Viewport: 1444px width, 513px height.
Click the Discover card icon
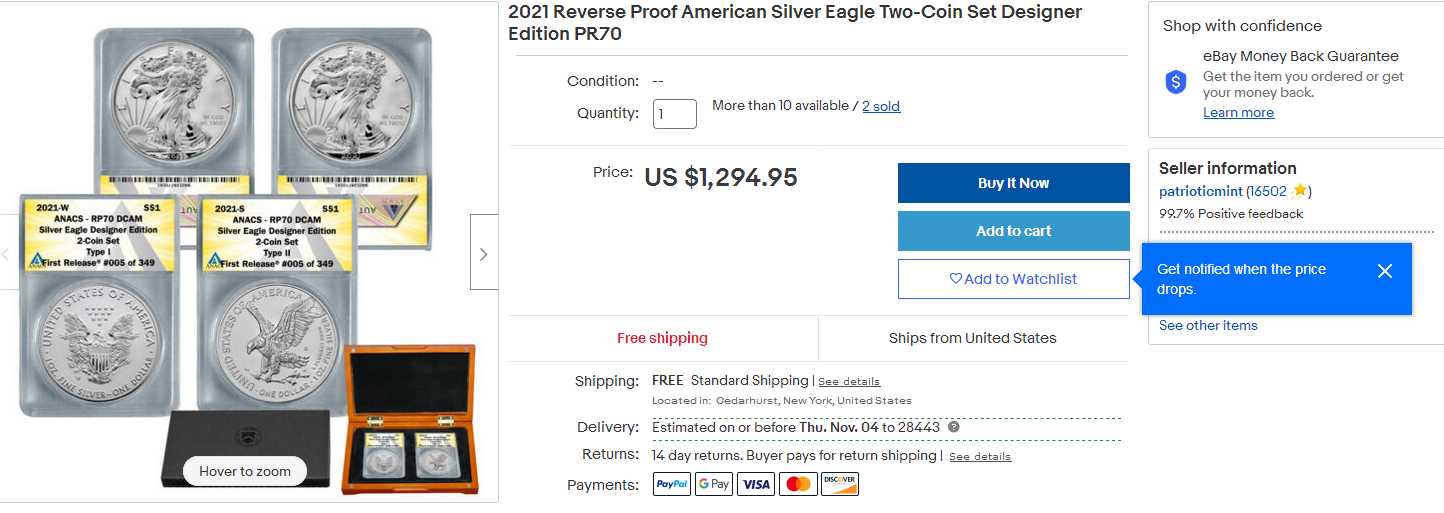point(840,484)
